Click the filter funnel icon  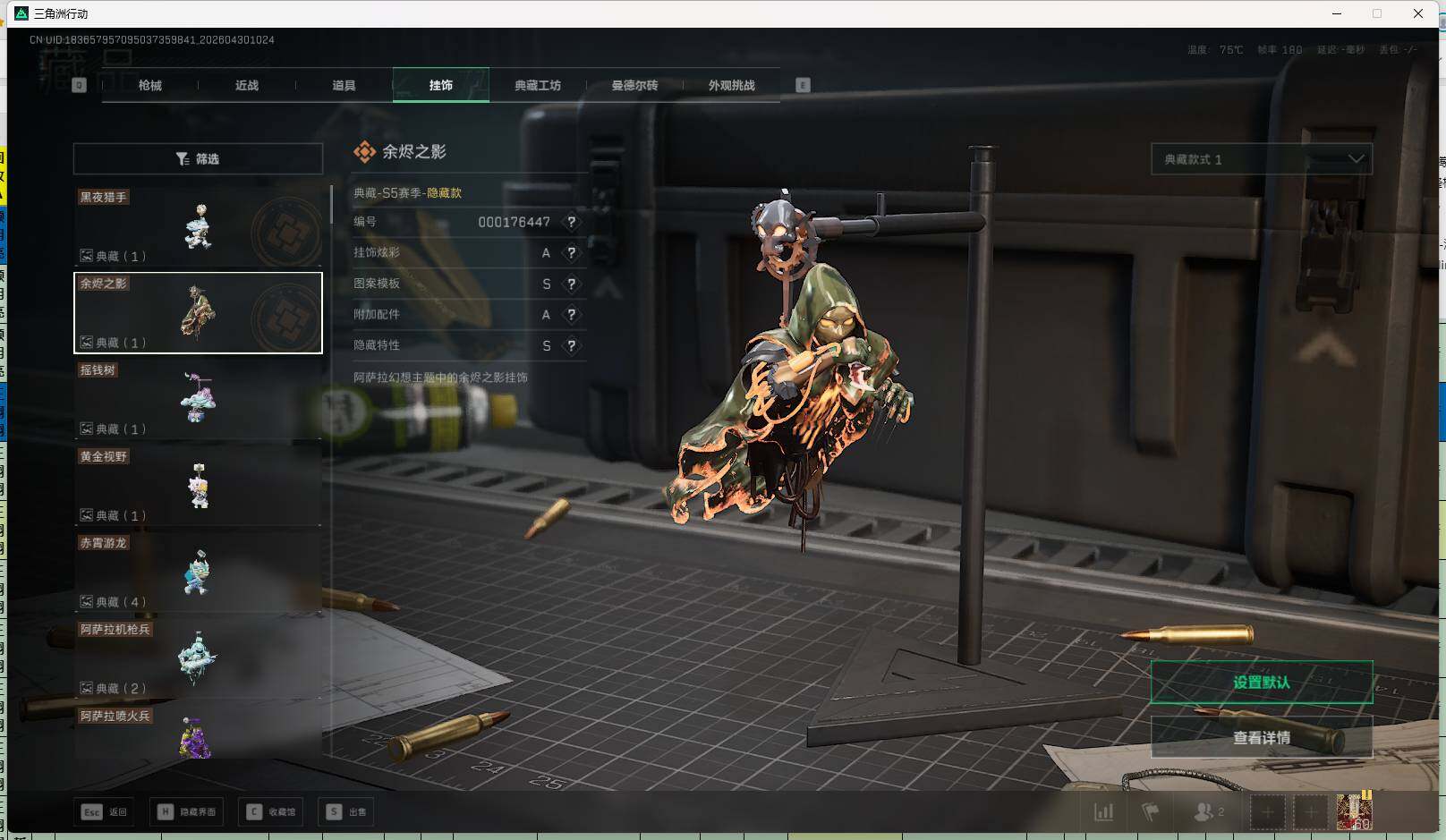pyautogui.click(x=183, y=158)
